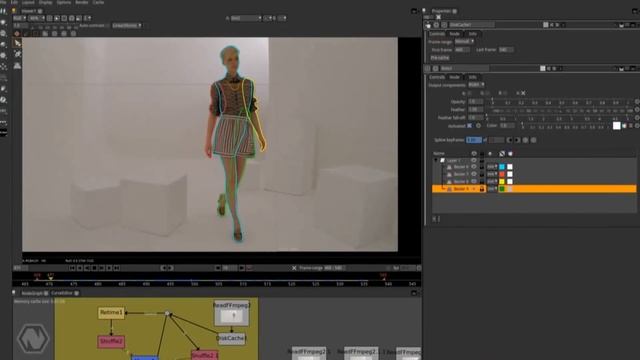Hide Layer1 using its eye icon

[474, 160]
